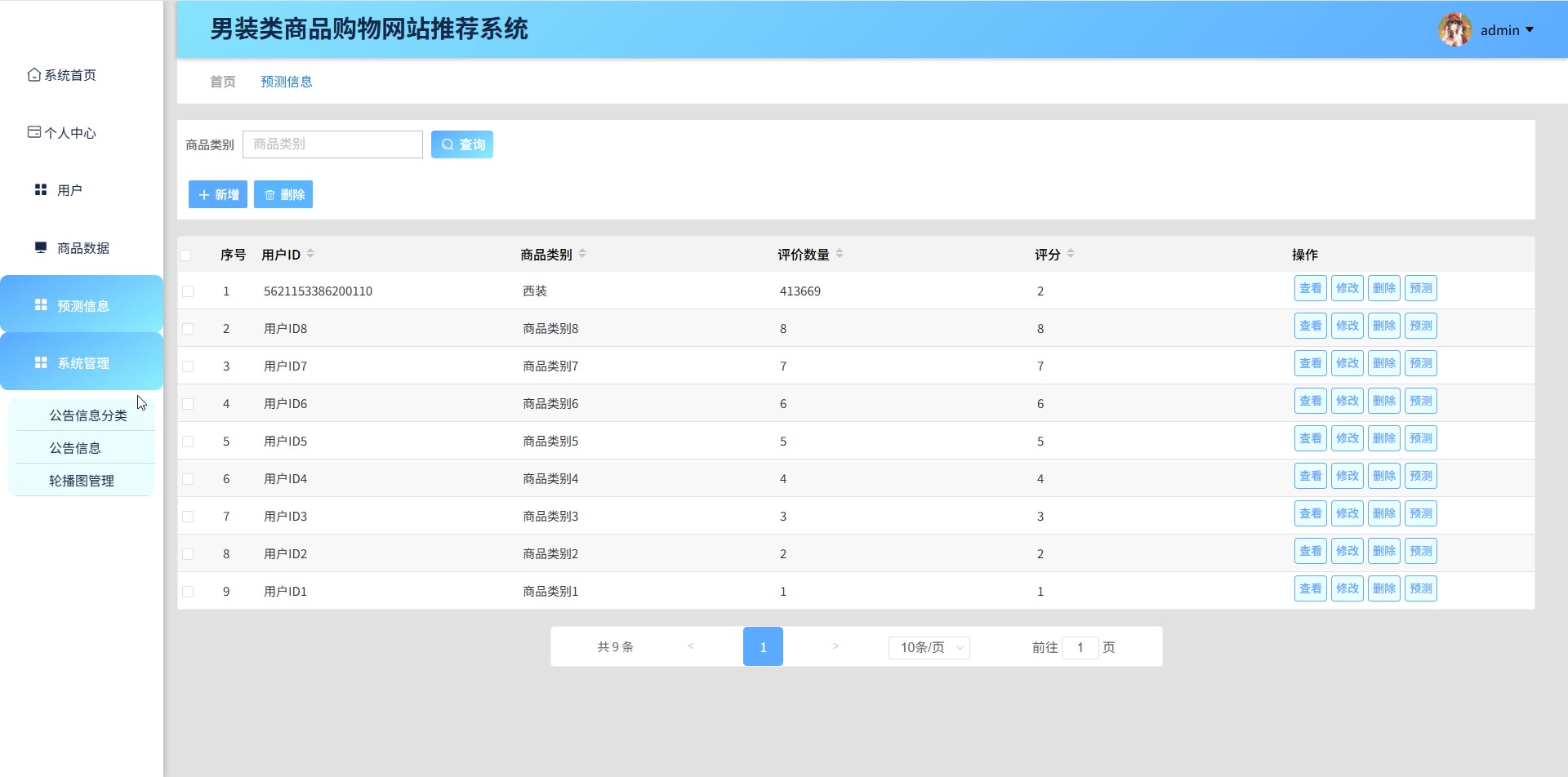Click the monitor icon next to 商品数据
This screenshot has width=1568, height=777.
[x=41, y=247]
